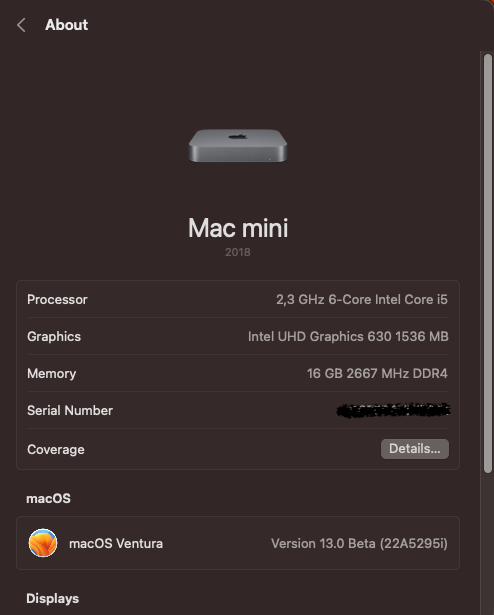Click the 'Displays' section heading

(x=53, y=599)
